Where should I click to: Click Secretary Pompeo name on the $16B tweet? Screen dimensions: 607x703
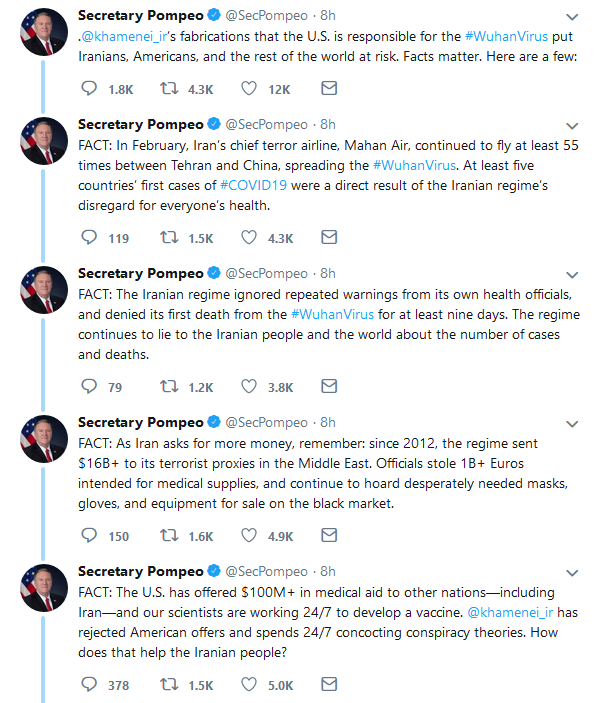pyautogui.click(x=139, y=422)
